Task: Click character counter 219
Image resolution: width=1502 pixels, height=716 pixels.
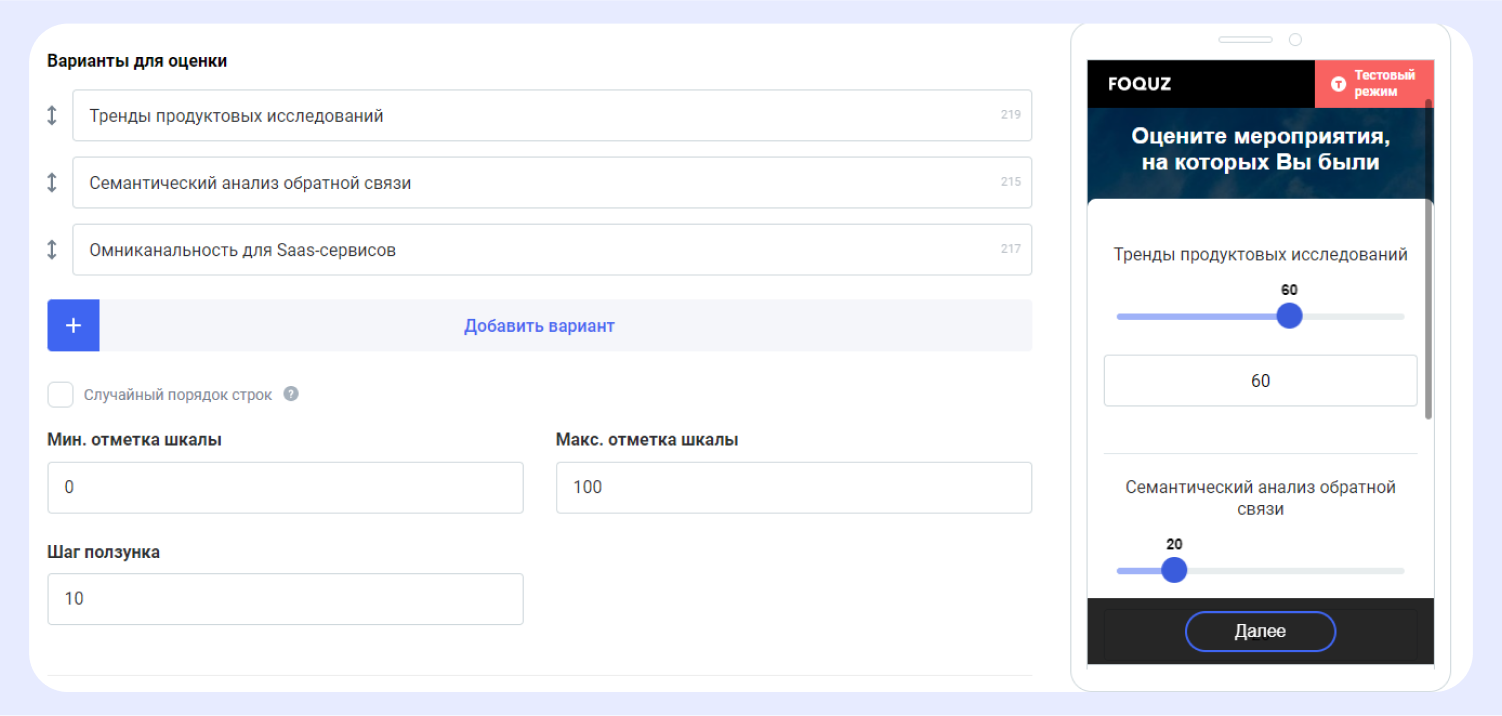Action: coord(1010,115)
